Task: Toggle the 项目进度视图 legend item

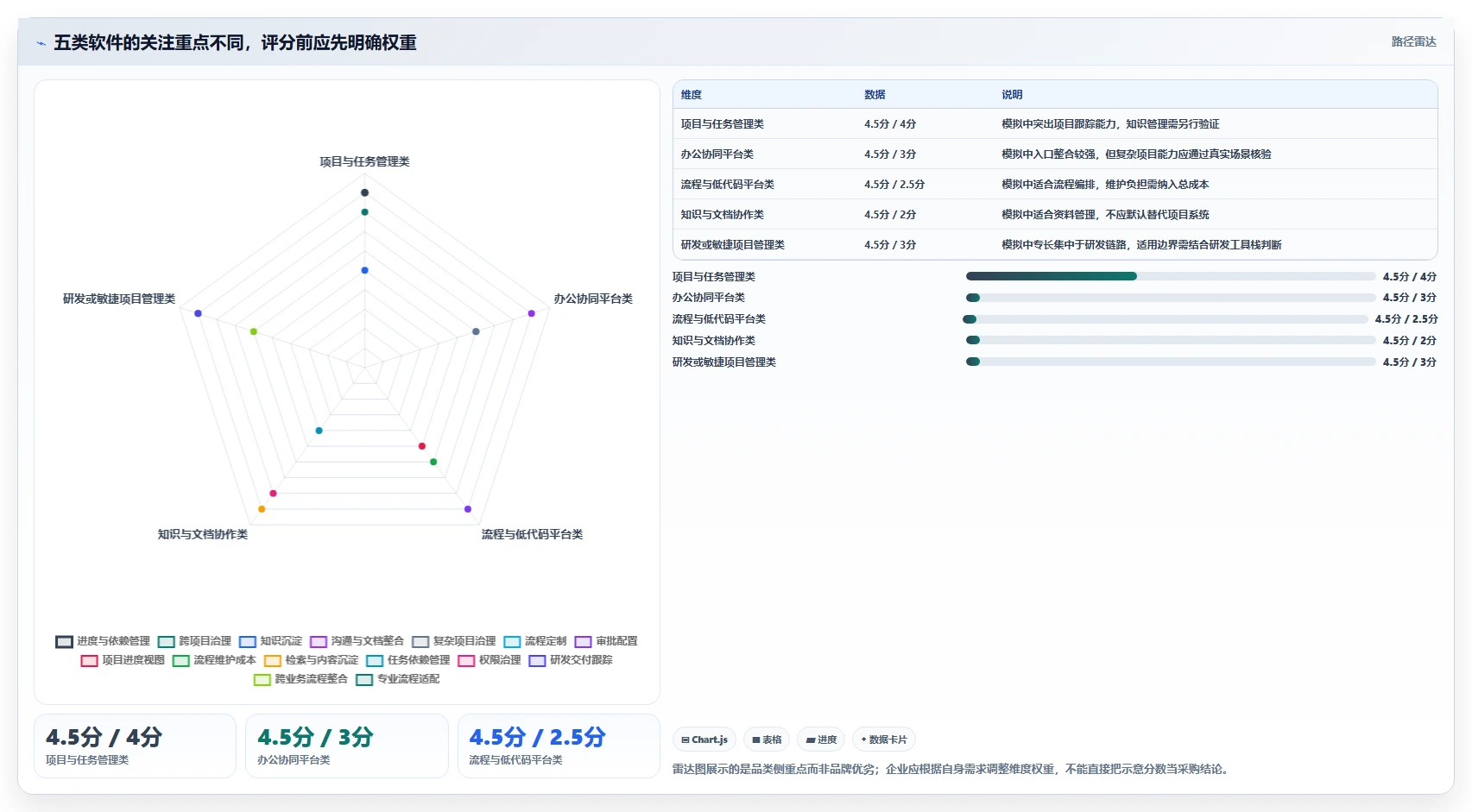Action: [x=123, y=660]
